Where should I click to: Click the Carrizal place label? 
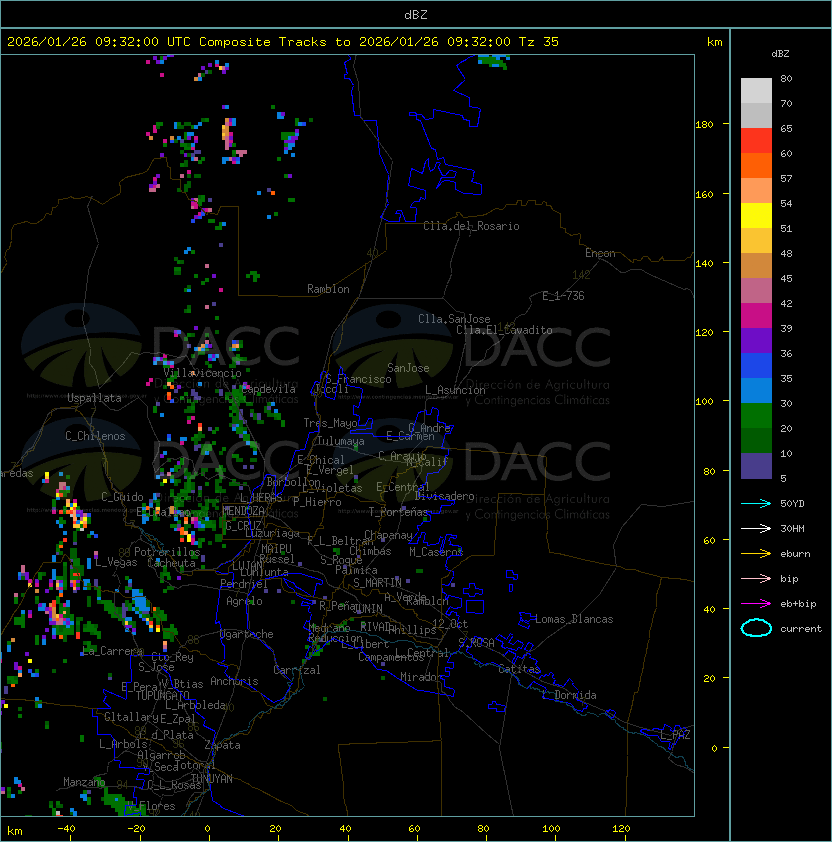coord(296,670)
